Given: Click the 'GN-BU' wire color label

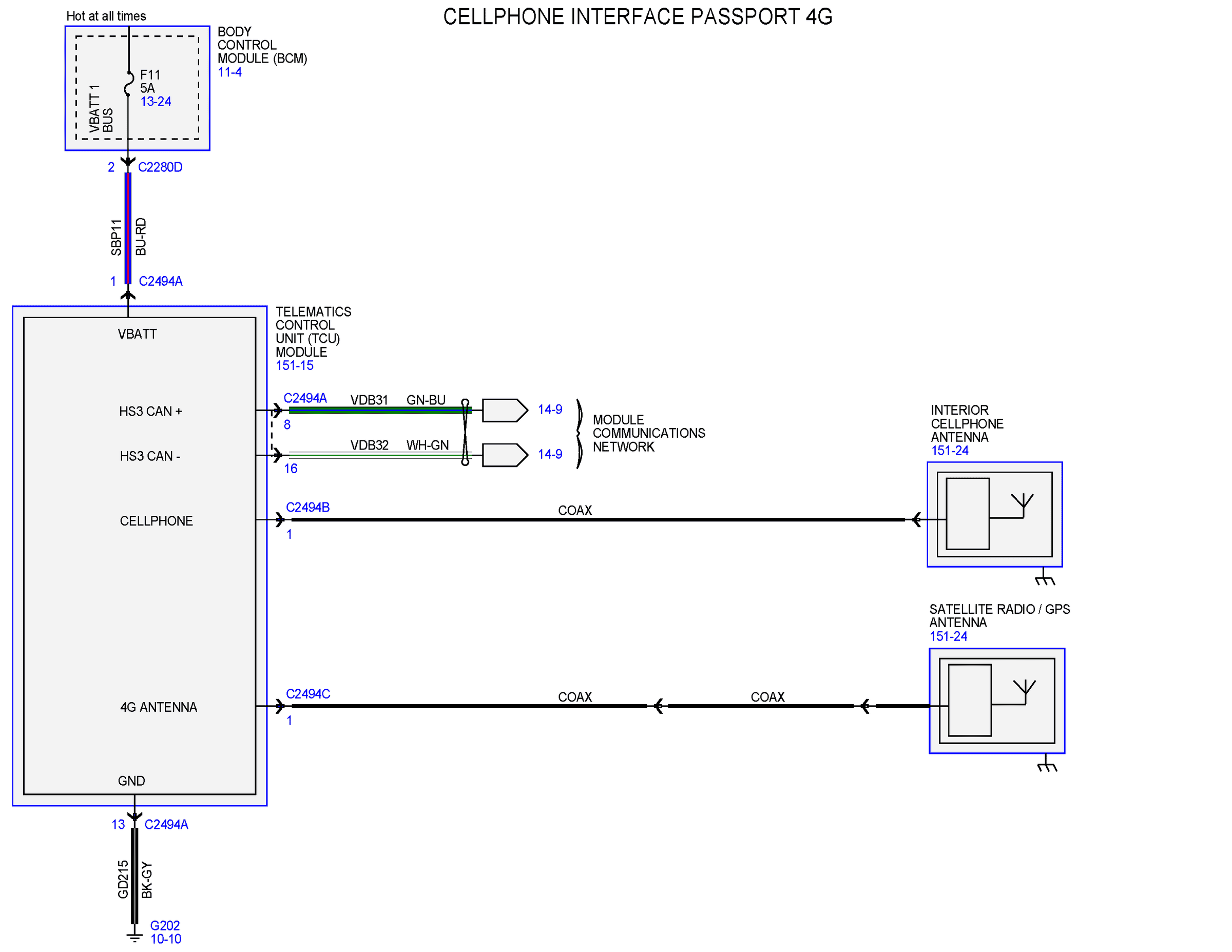Looking at the screenshot, I should (426, 400).
